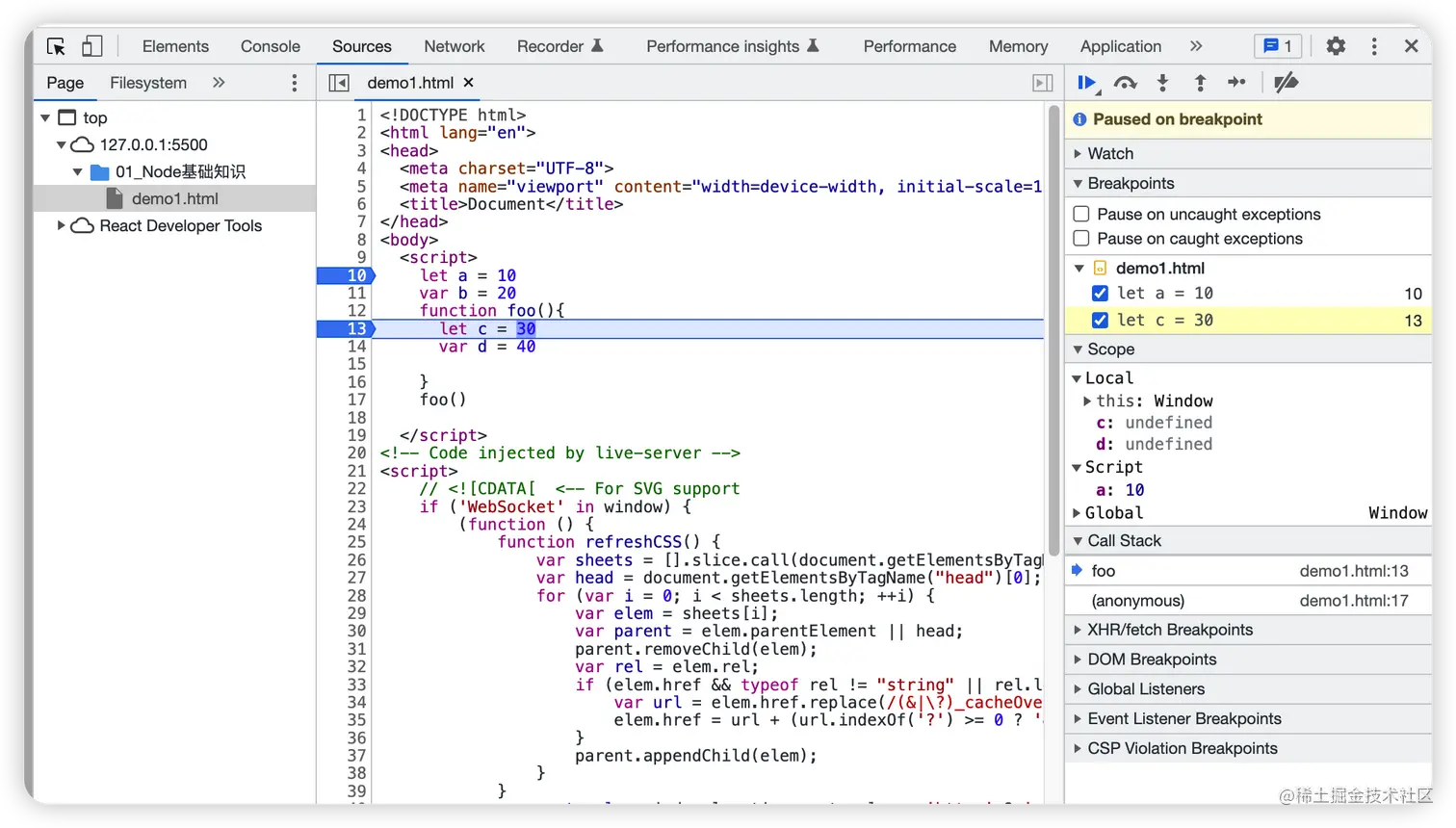Screen dimensions: 1456x828
Task: Step into next function call
Action: pos(1162,83)
